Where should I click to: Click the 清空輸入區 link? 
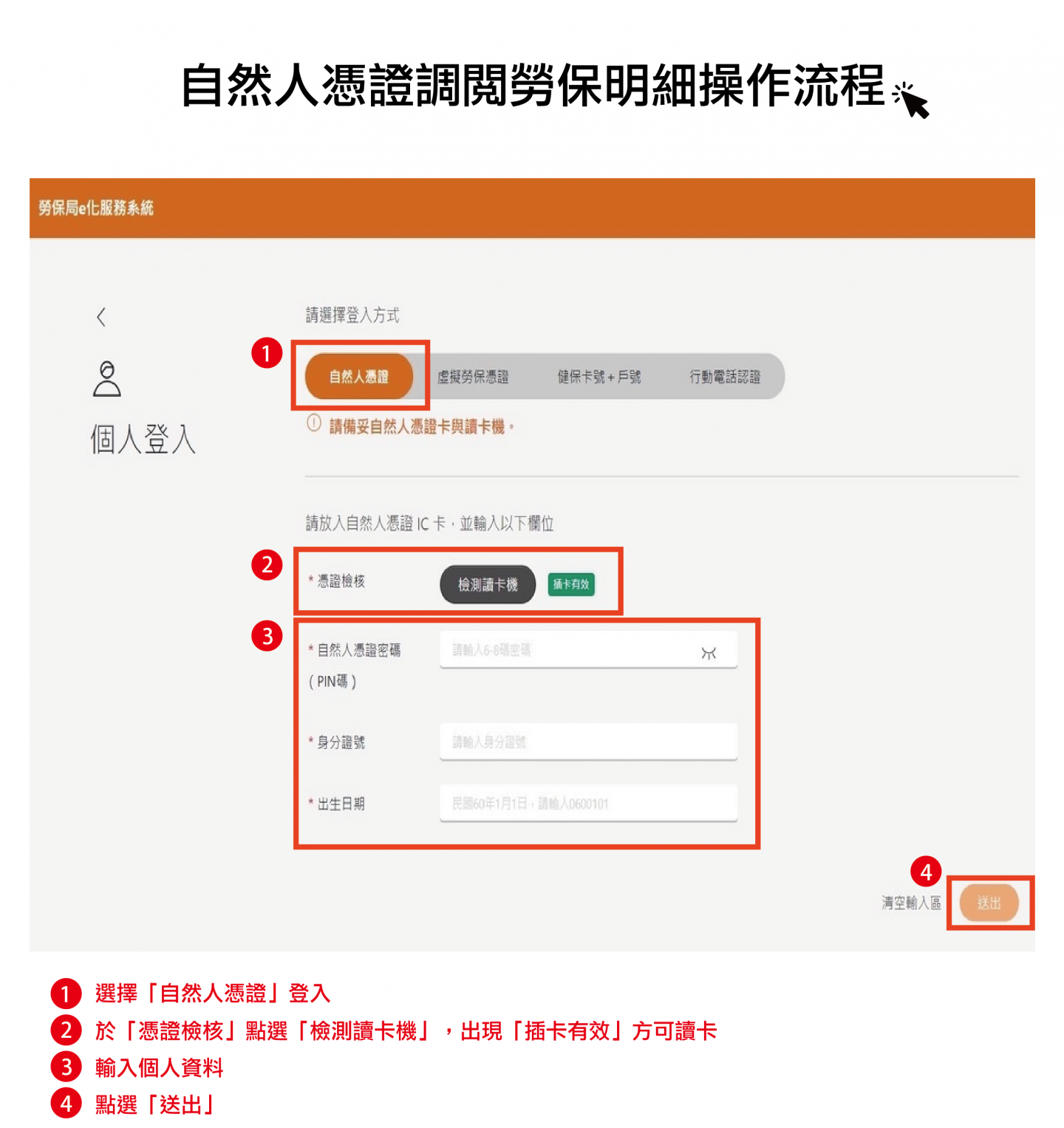click(x=911, y=903)
